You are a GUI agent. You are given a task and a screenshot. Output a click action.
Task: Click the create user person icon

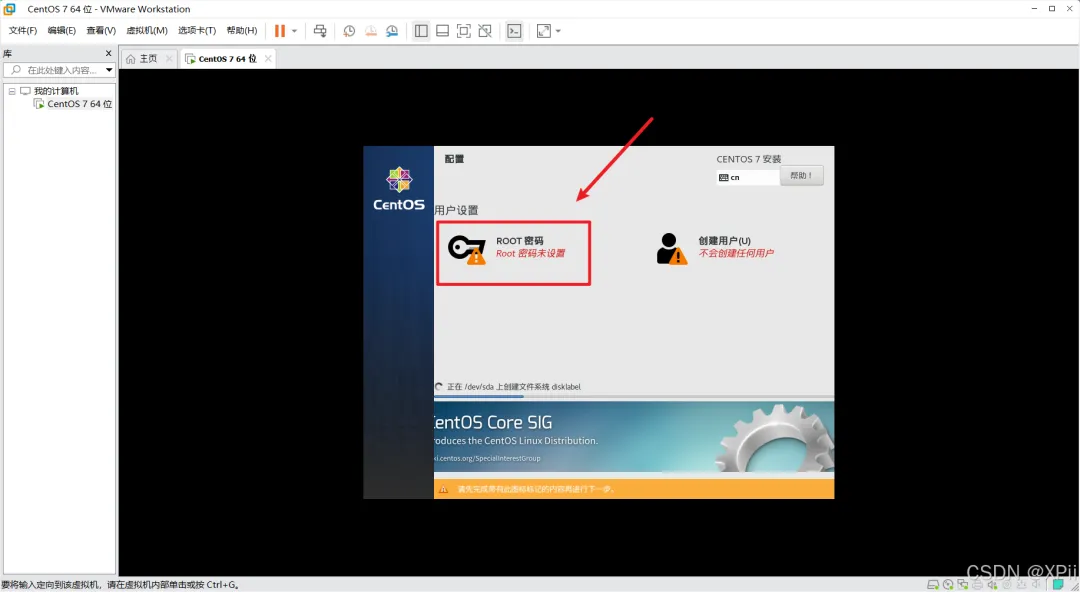coord(671,249)
